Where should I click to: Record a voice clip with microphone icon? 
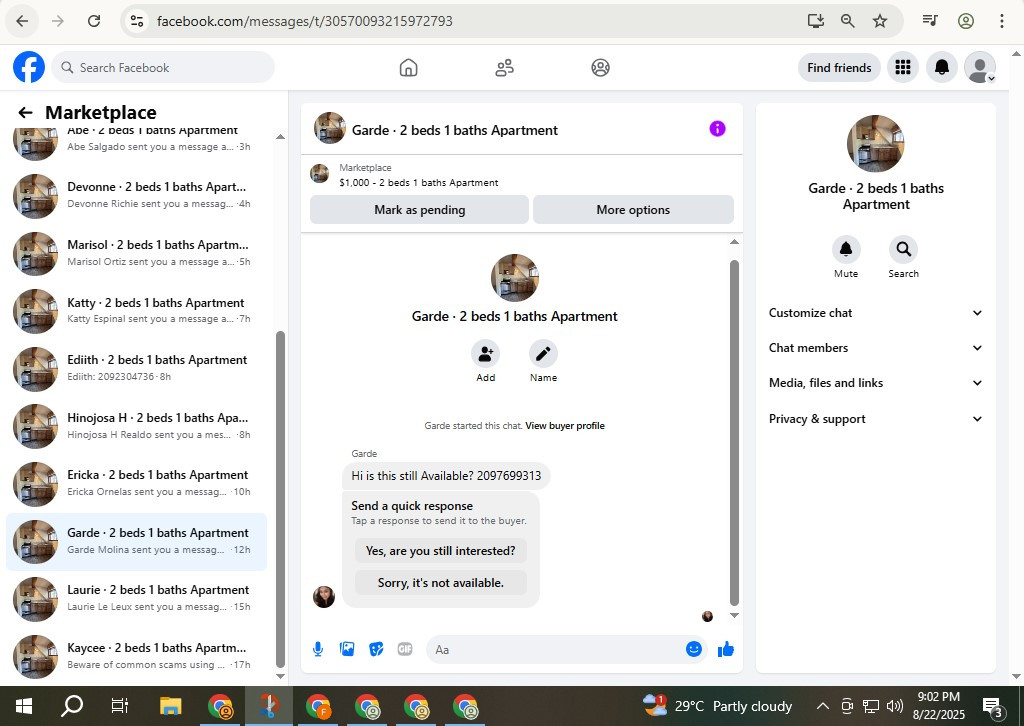pyautogui.click(x=318, y=649)
